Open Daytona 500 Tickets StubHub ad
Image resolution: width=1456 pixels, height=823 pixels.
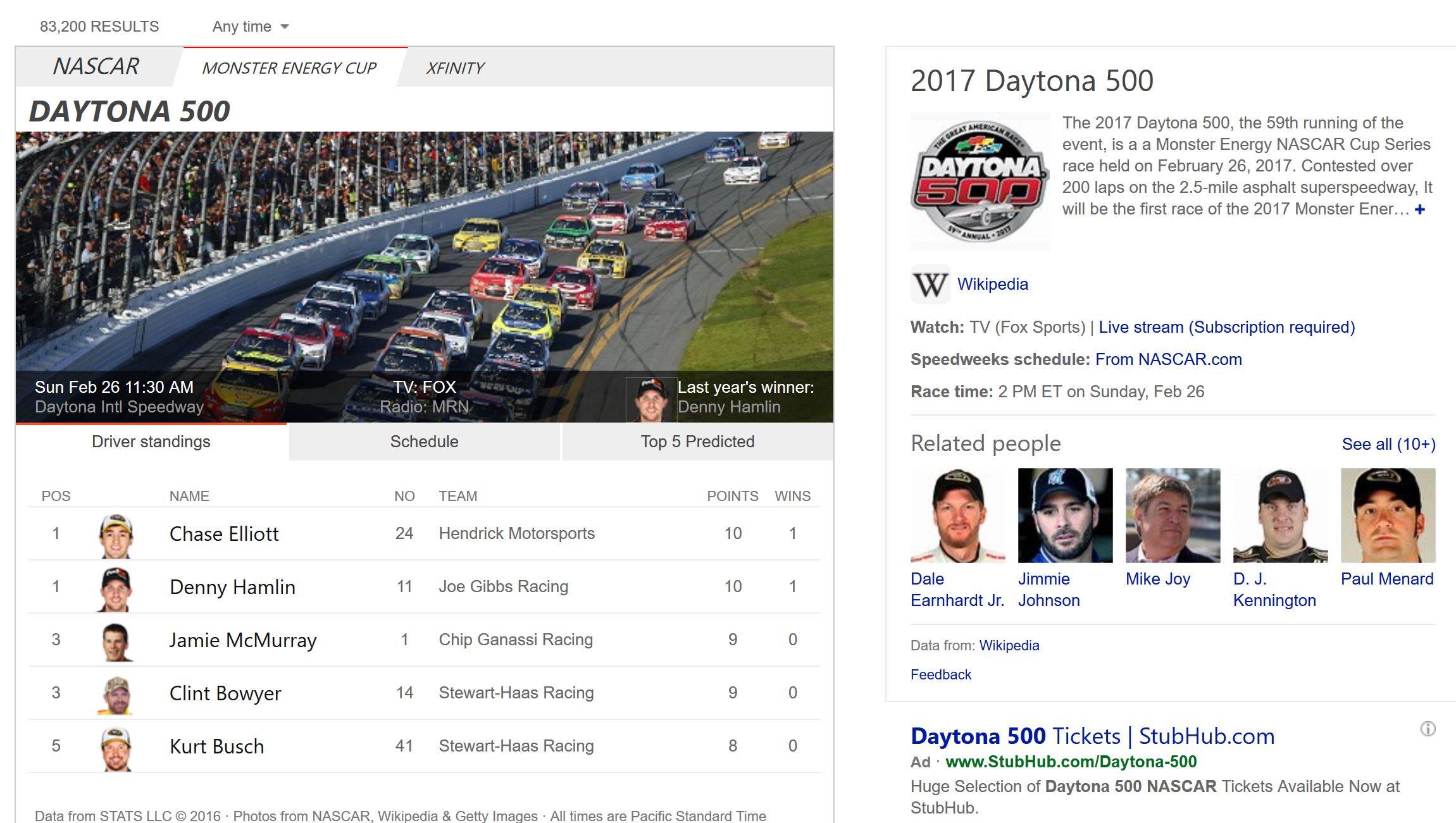click(x=1092, y=736)
